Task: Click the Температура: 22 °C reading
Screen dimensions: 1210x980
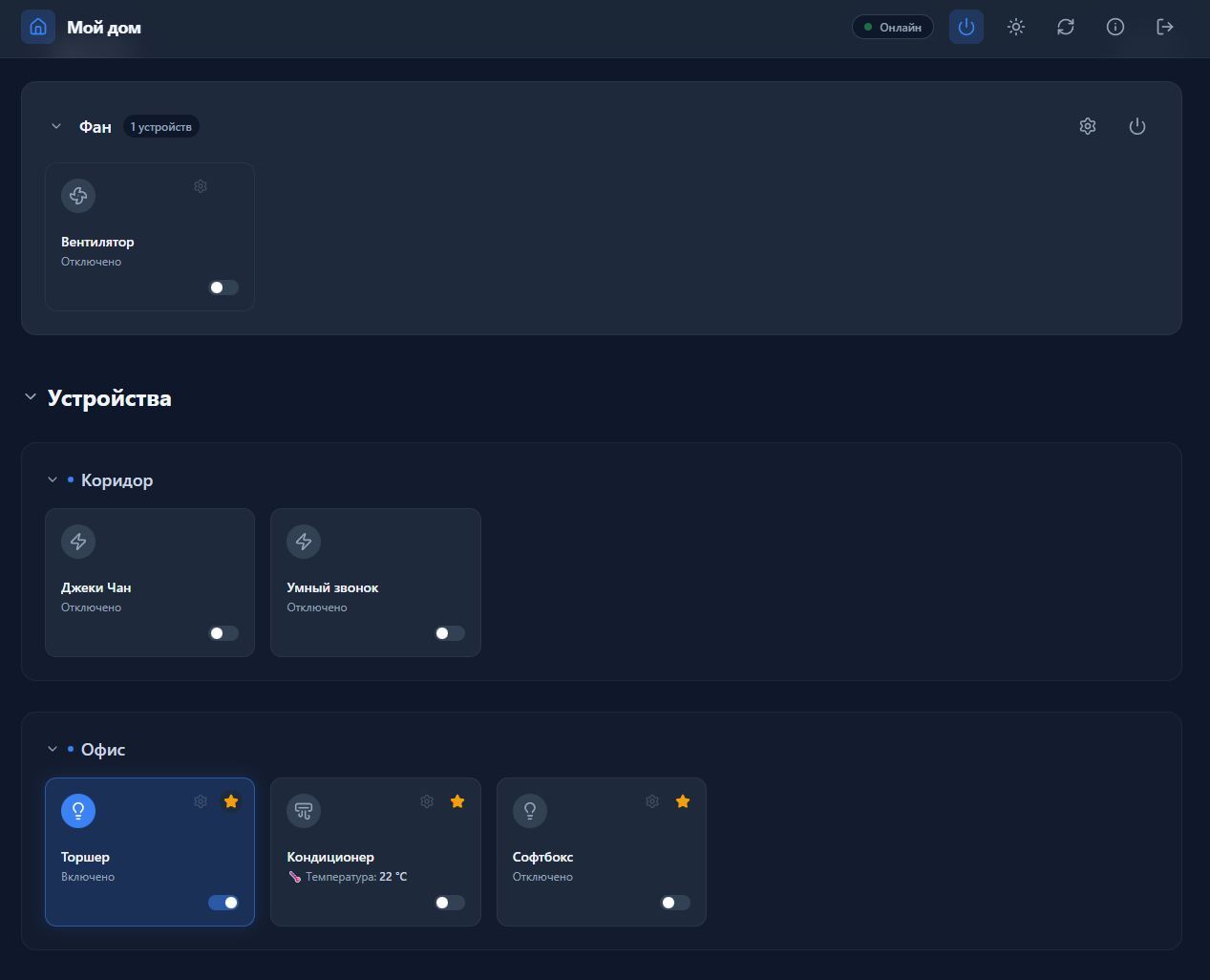Action: coord(356,877)
